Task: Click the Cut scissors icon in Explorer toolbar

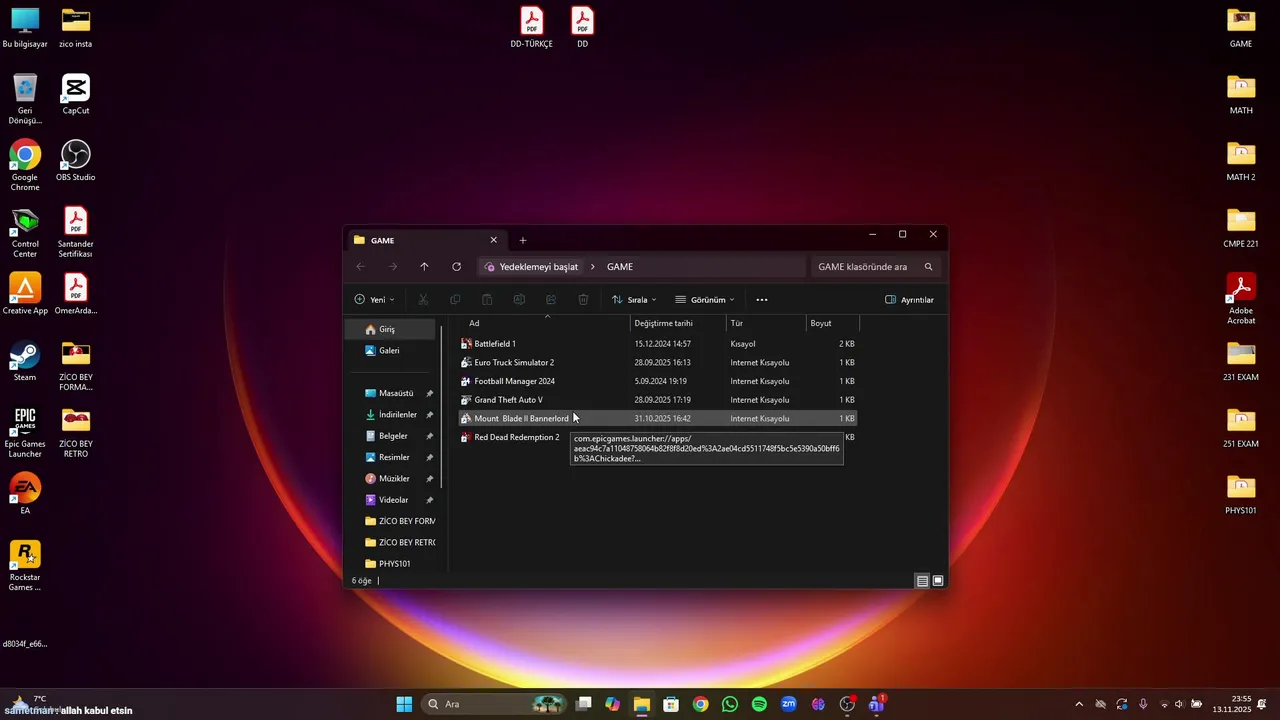Action: pos(423,299)
